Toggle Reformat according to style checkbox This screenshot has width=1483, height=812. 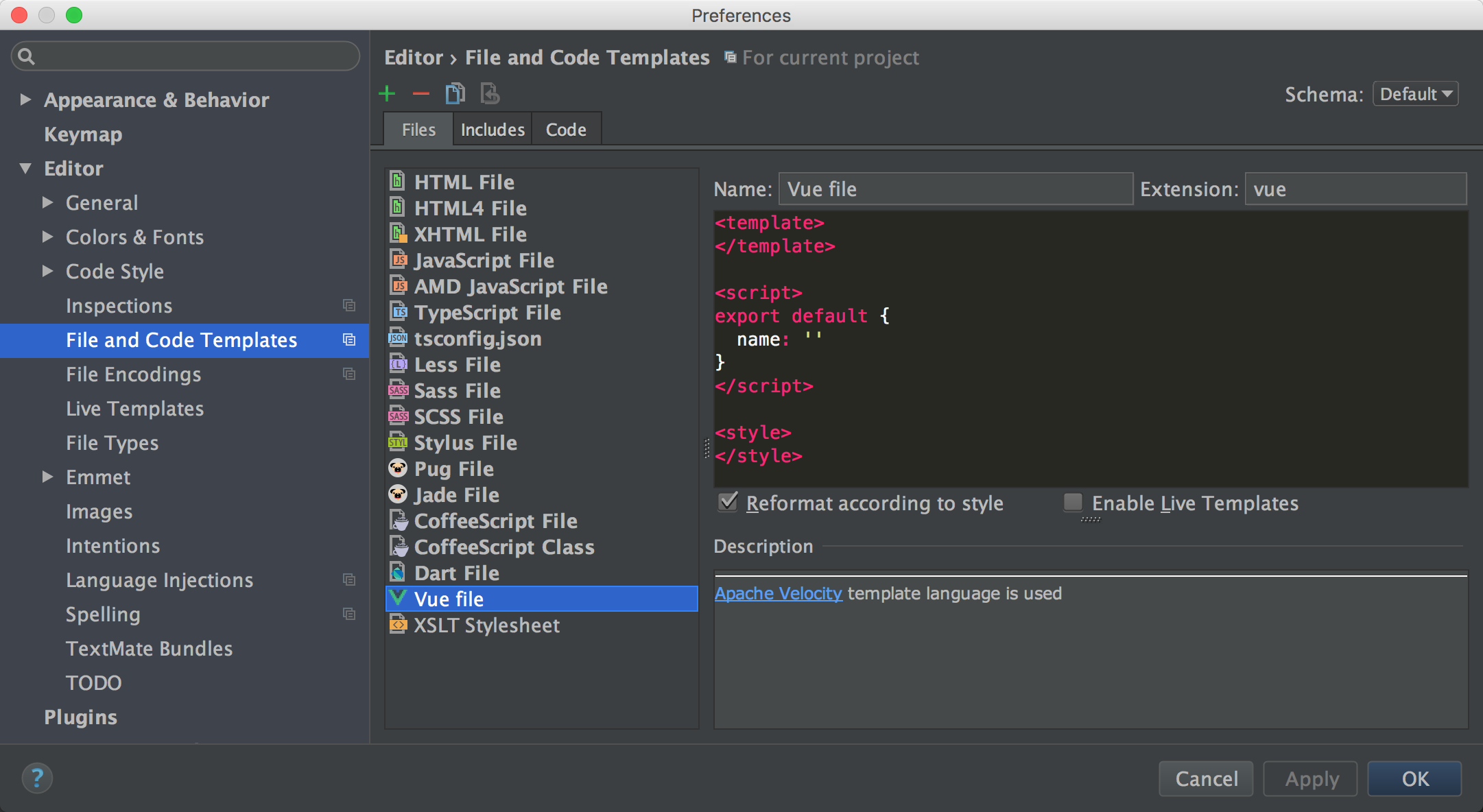(x=728, y=502)
